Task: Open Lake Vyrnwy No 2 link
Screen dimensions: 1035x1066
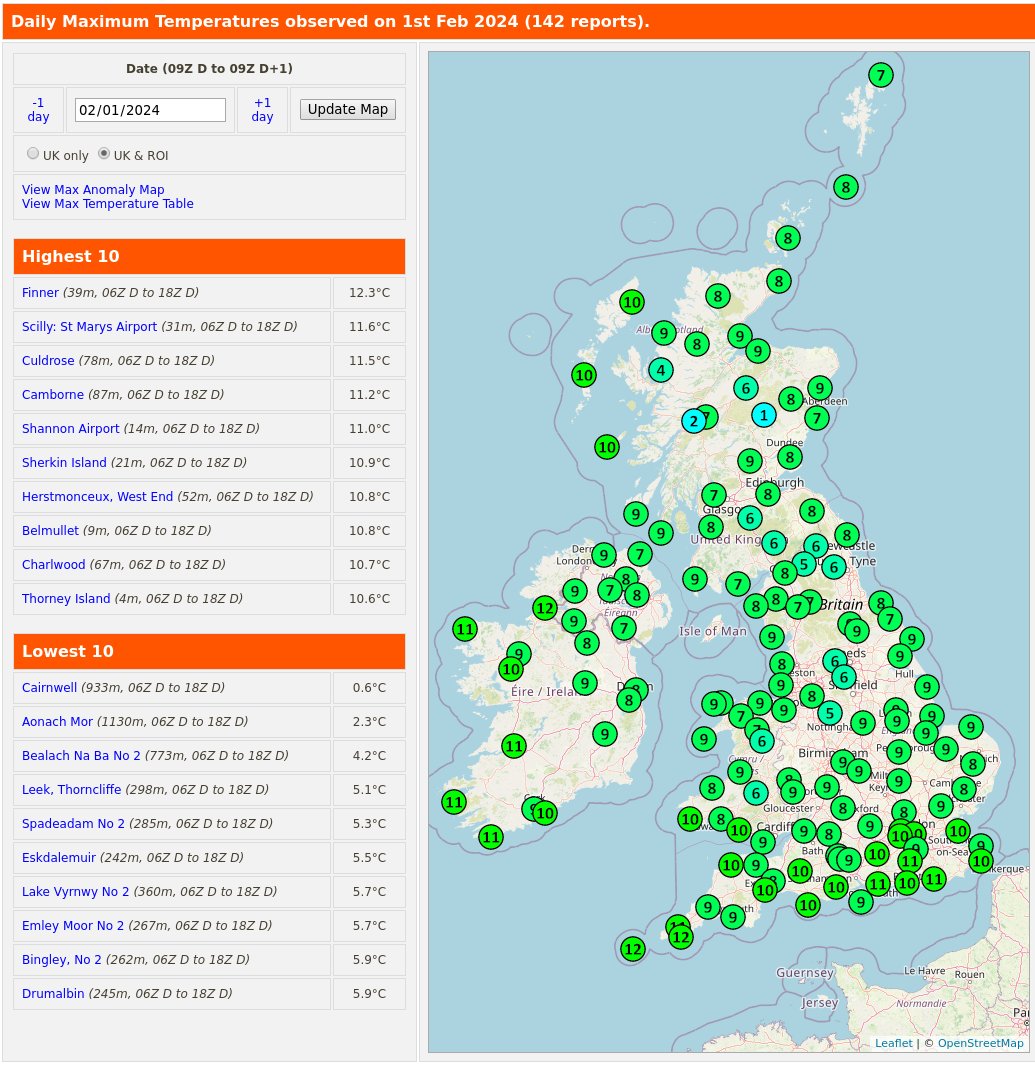Action: tap(75, 891)
